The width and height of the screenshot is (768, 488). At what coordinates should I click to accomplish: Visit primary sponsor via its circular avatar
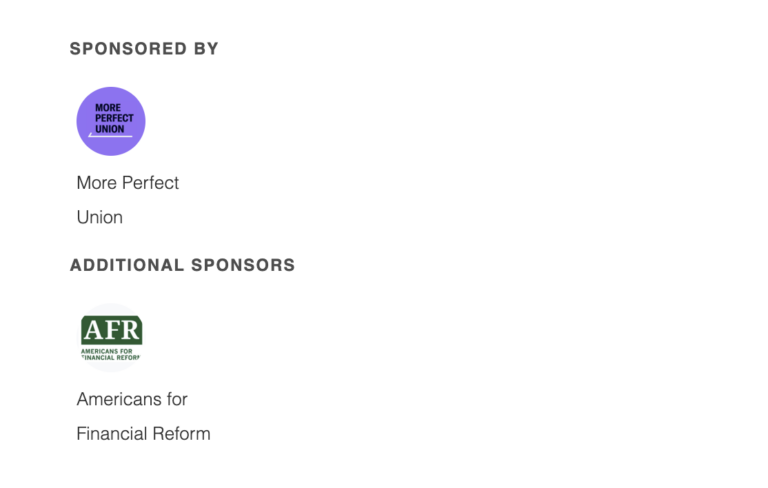point(111,121)
